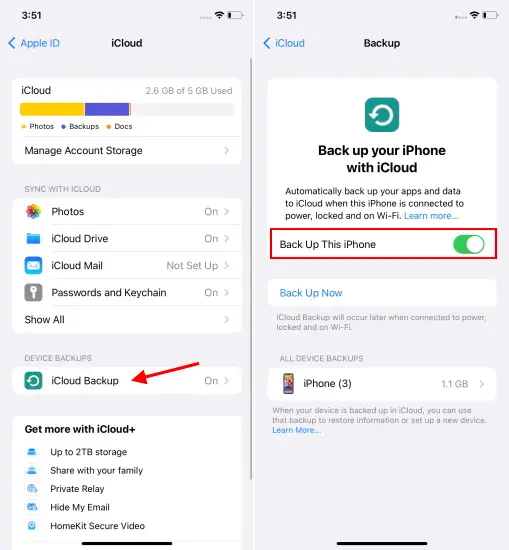The image size is (509, 550).
Task: Tap the iCloud Mail envelope icon
Action: pyautogui.click(x=33, y=266)
